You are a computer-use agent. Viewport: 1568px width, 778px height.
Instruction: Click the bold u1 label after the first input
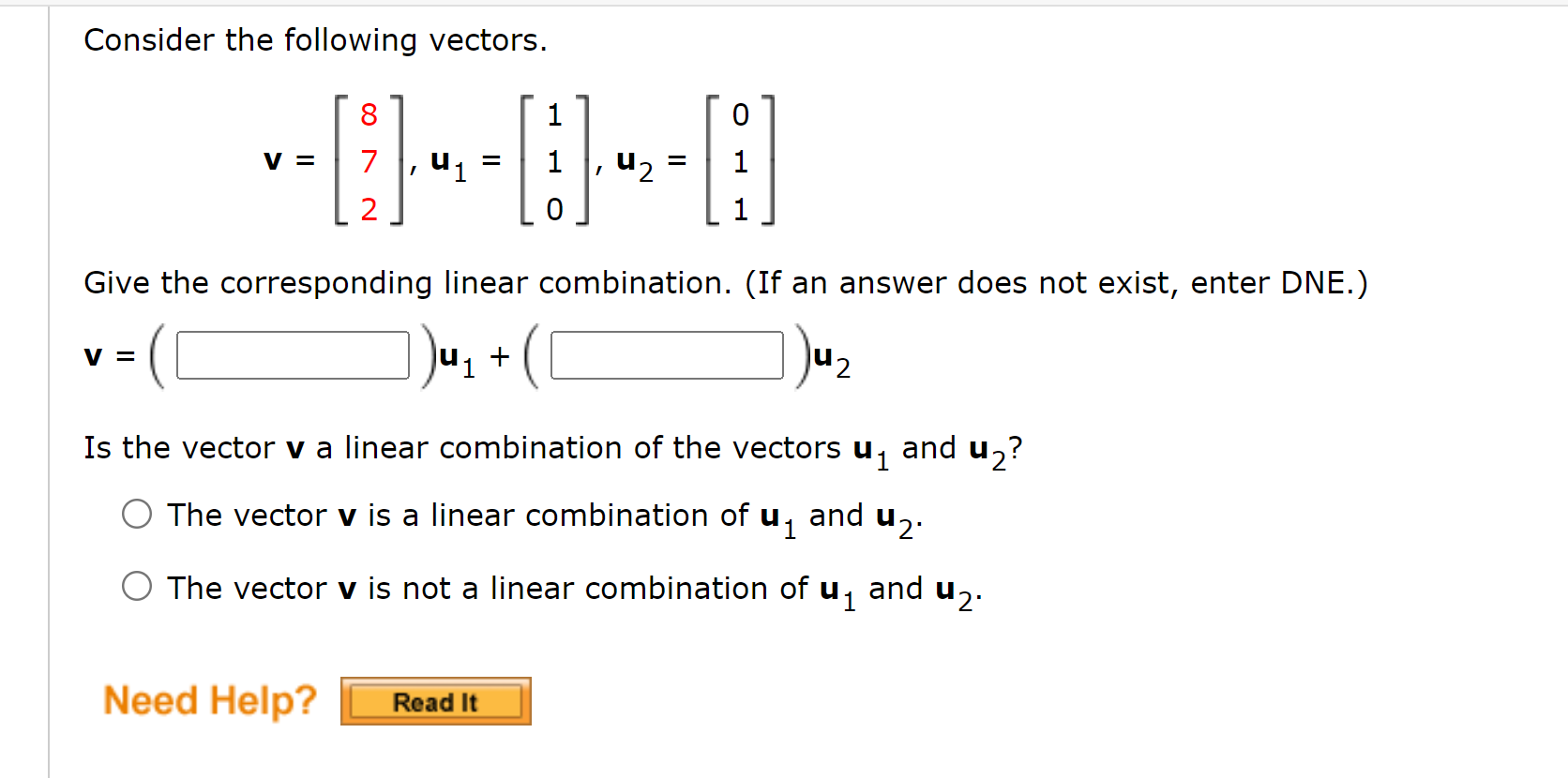coord(458,360)
